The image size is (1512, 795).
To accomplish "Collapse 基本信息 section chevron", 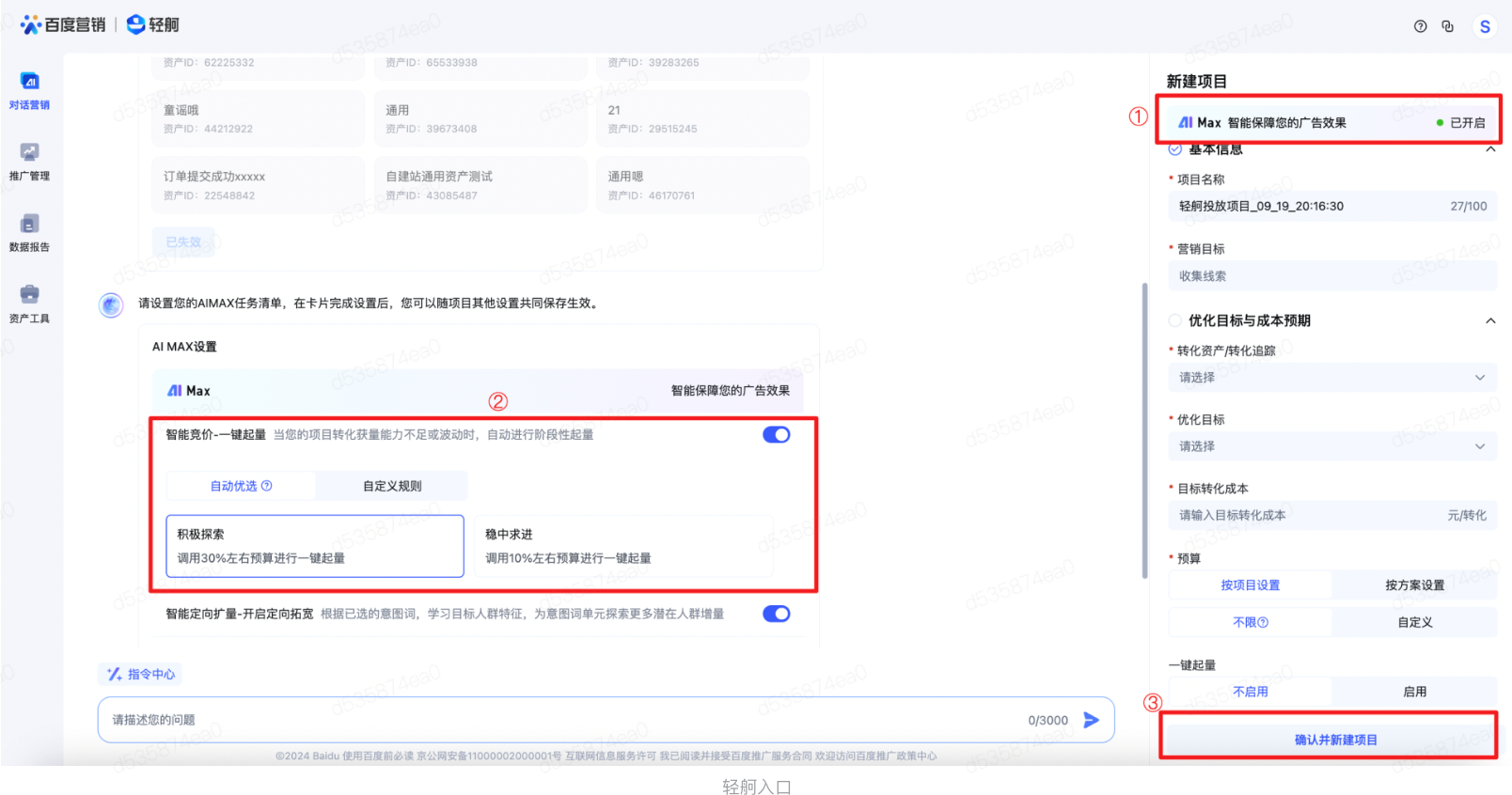I will pos(1490,149).
